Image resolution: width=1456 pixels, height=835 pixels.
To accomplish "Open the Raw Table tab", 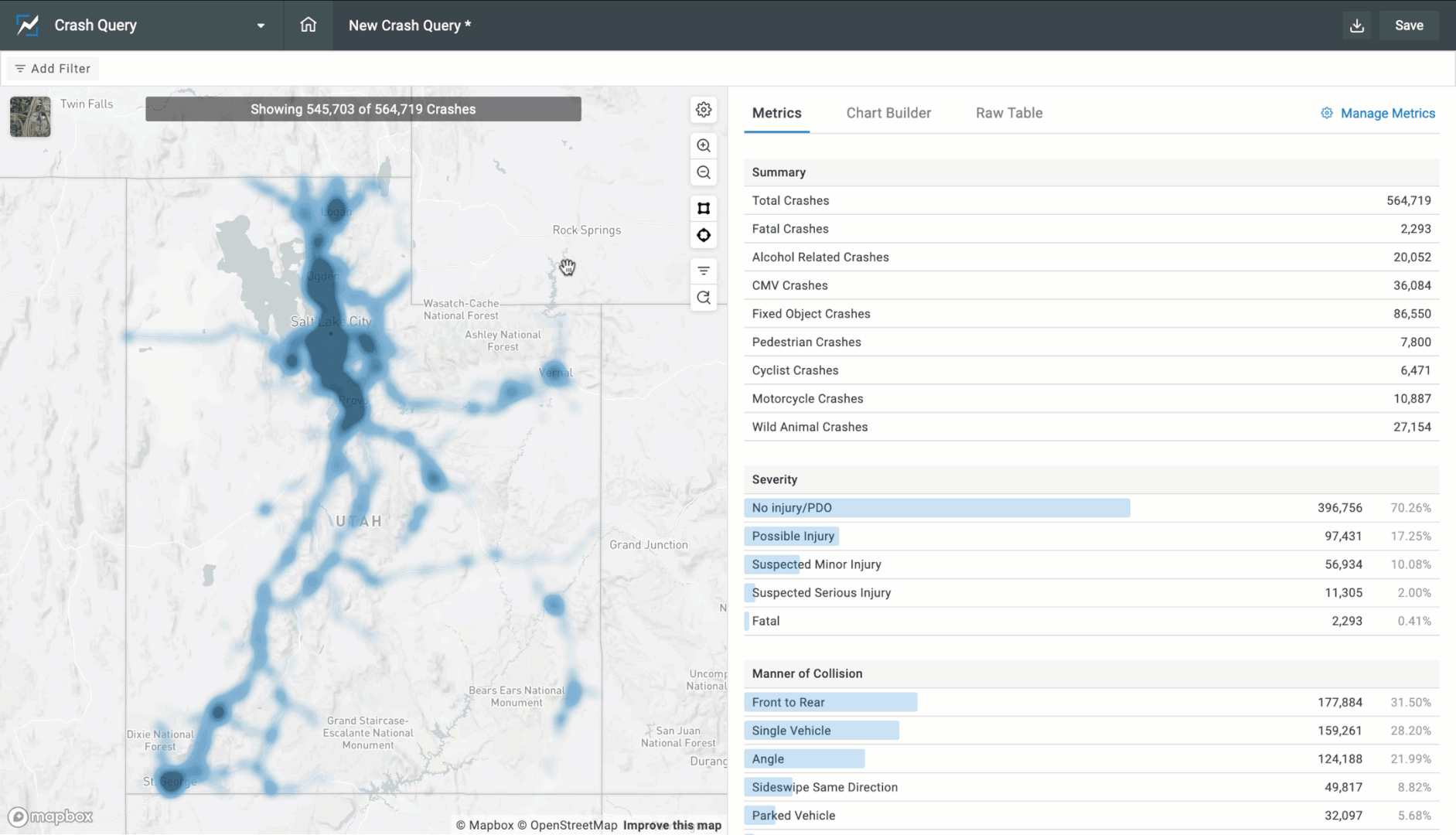I will (1008, 113).
